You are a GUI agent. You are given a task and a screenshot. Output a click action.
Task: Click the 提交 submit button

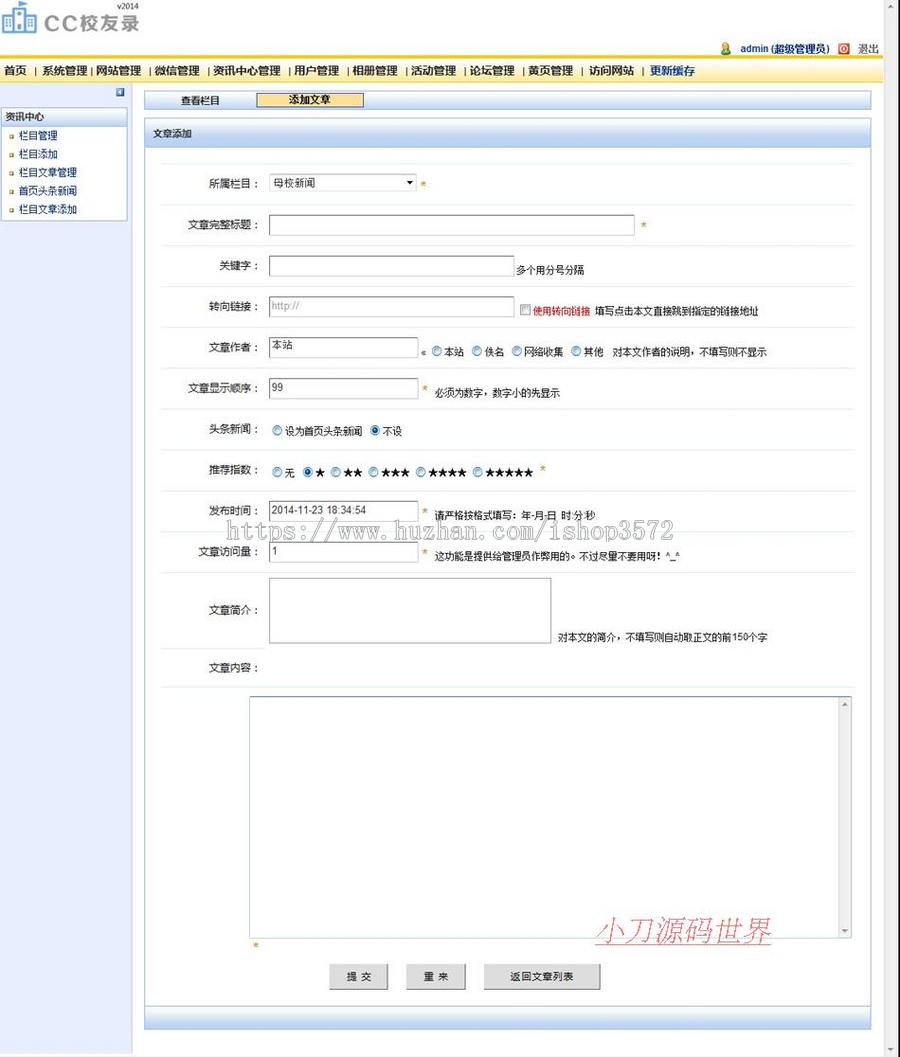point(358,977)
